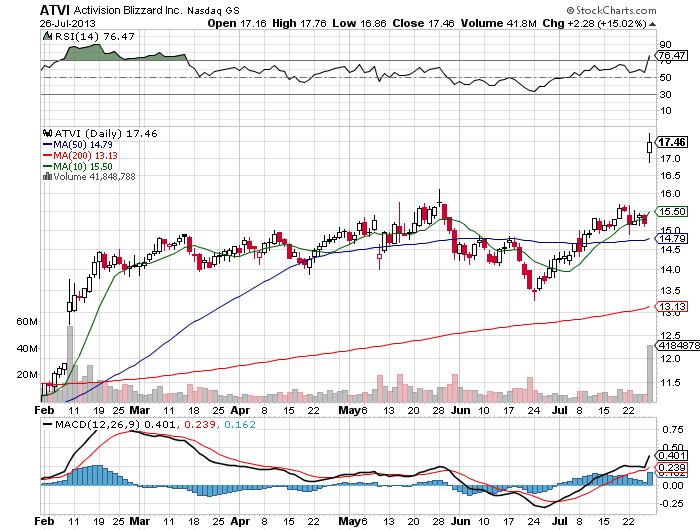
Task: Click the Jun month label under the price chart
Action: tap(461, 410)
